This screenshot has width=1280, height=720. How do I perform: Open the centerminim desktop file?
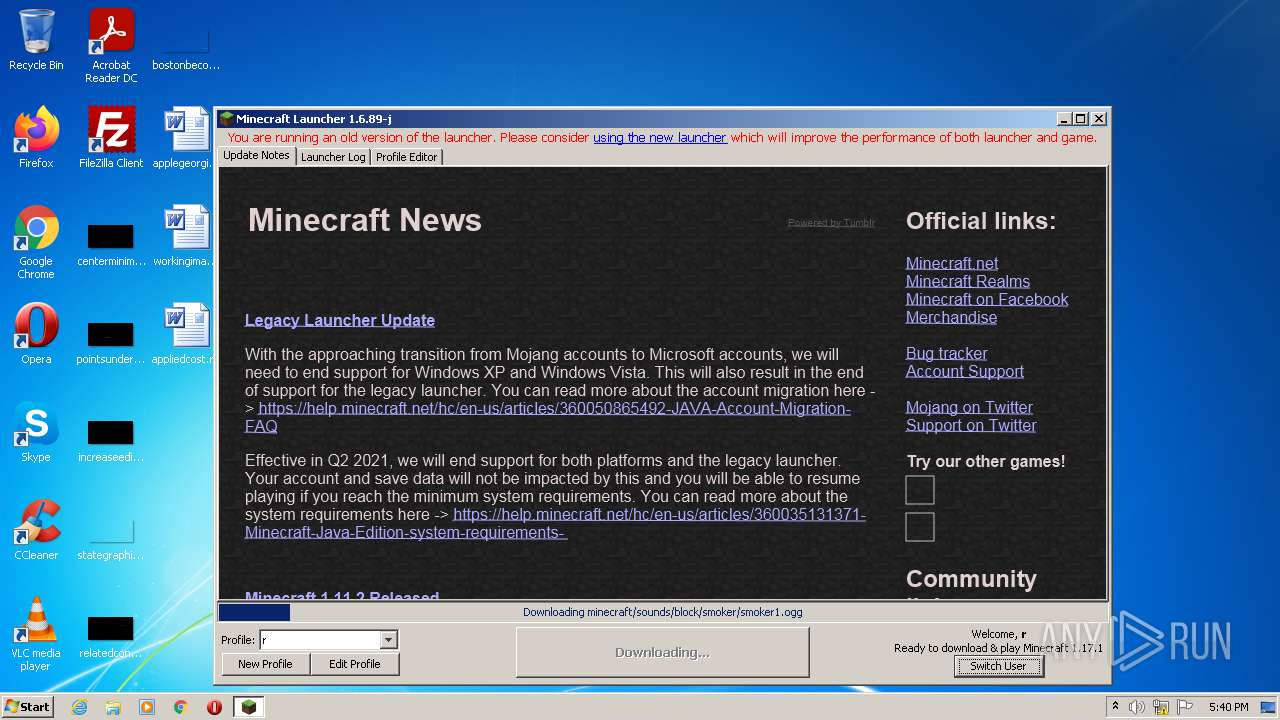111,245
